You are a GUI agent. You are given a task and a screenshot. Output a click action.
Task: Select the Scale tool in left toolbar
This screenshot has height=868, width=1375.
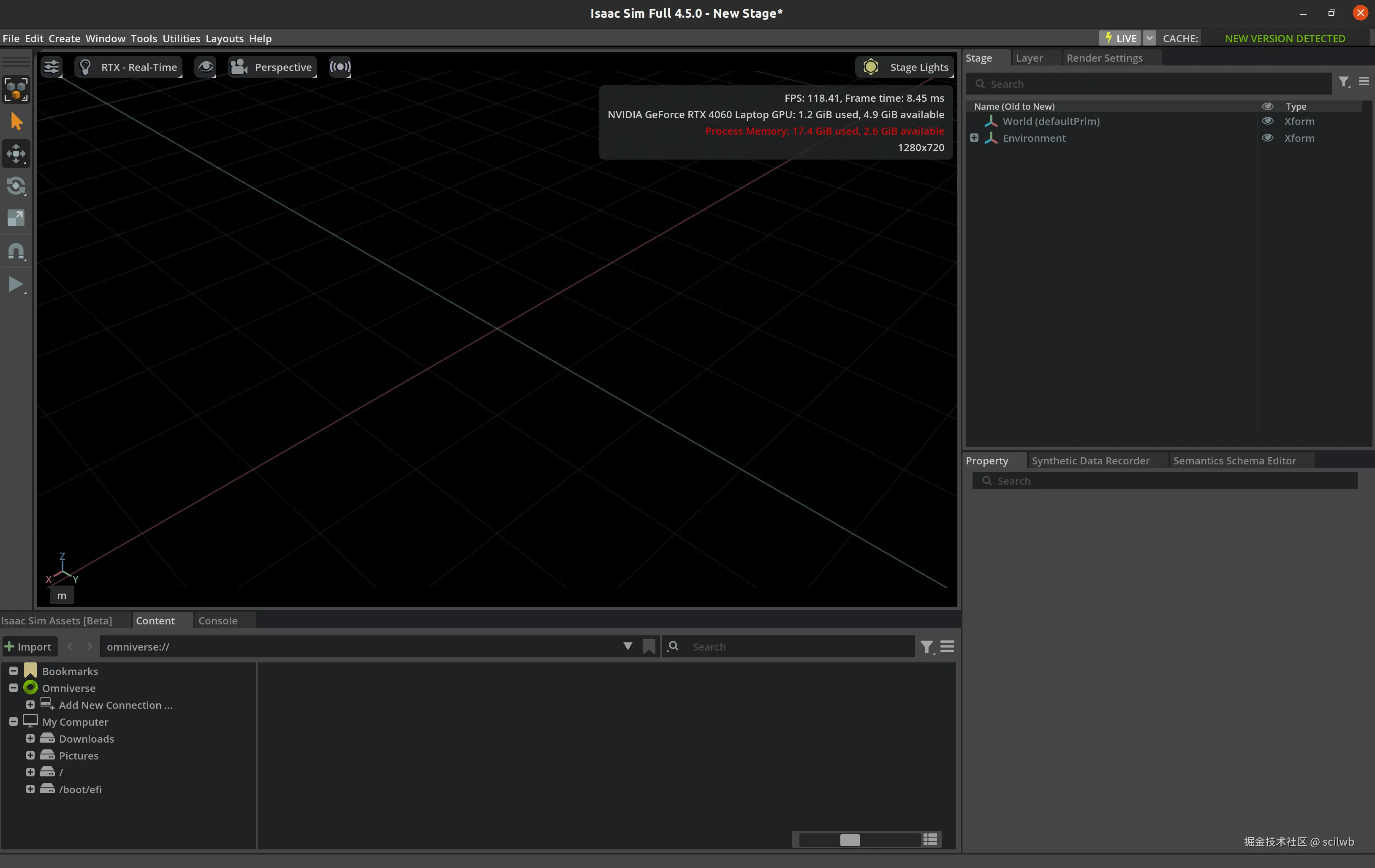16,218
